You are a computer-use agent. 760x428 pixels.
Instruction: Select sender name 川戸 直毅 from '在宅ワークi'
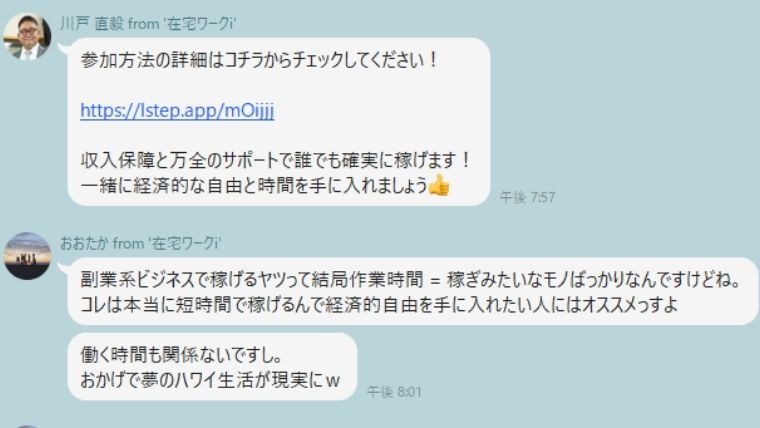click(148, 23)
